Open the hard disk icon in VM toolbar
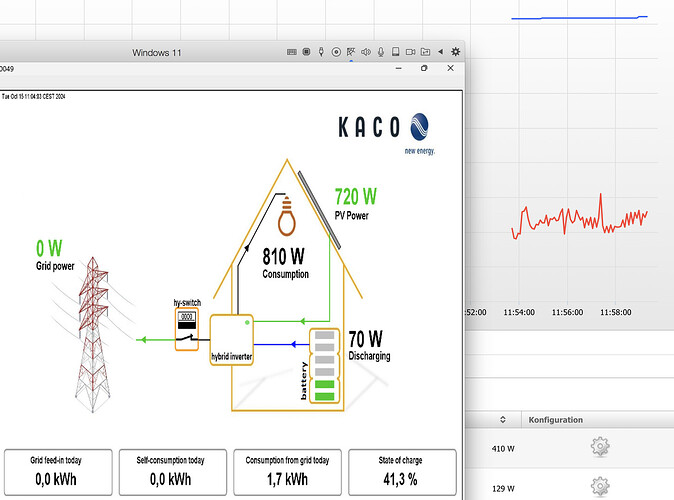This screenshot has height=500, width=674. [x=395, y=52]
